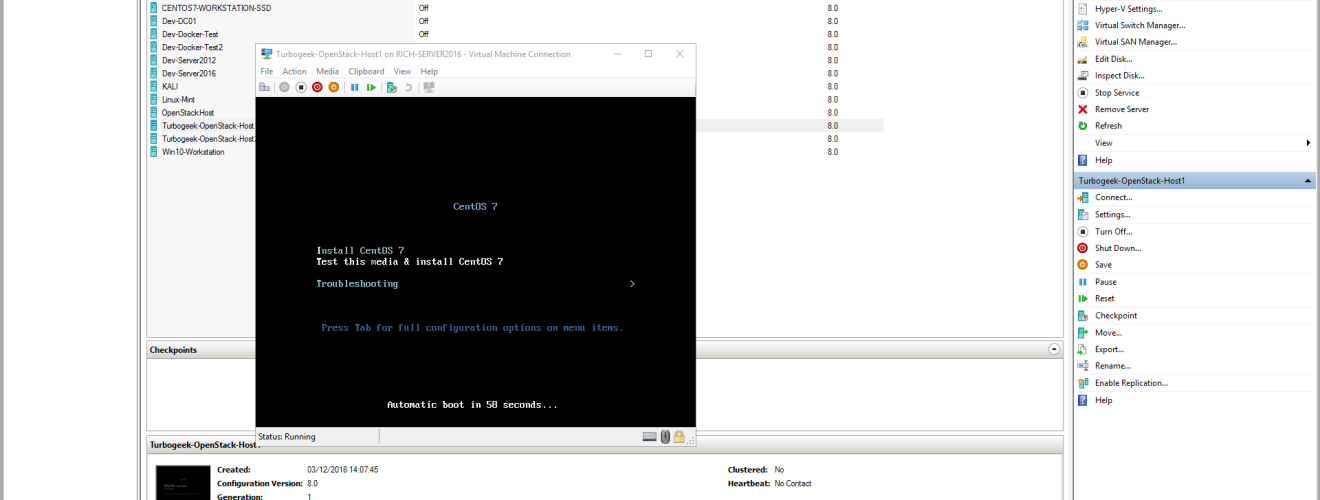Image resolution: width=1320 pixels, height=500 pixels.
Task: Select OpenStackHost virtual machine
Action: coord(187,113)
